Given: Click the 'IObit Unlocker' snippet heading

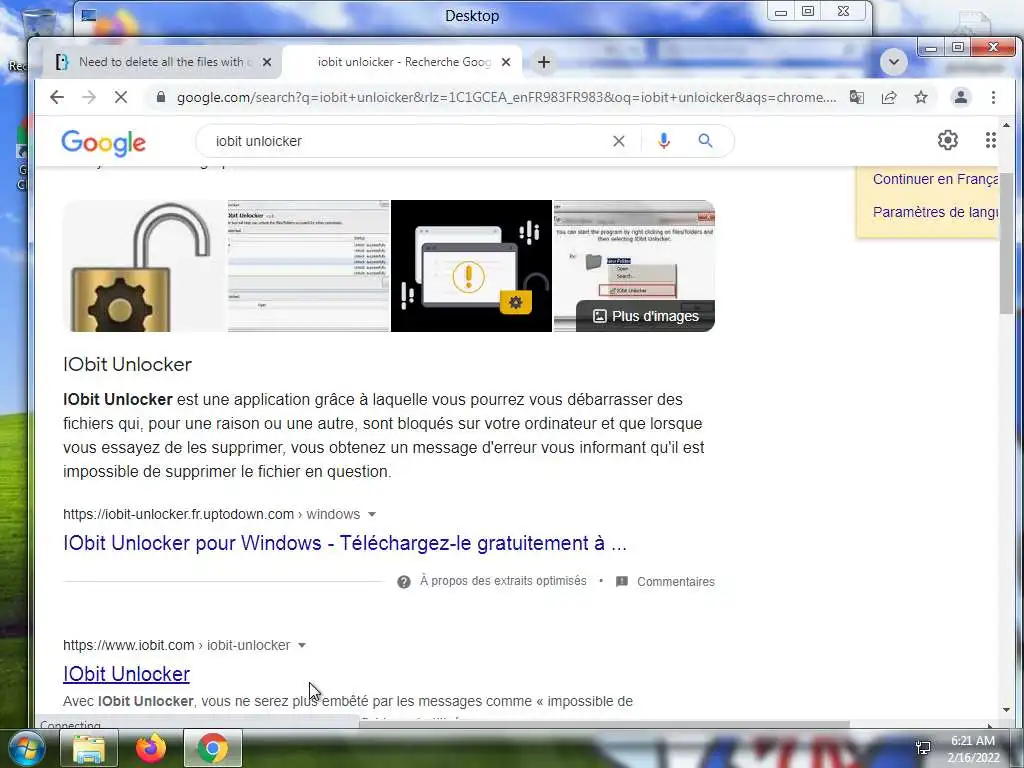Looking at the screenshot, I should pos(127,364).
